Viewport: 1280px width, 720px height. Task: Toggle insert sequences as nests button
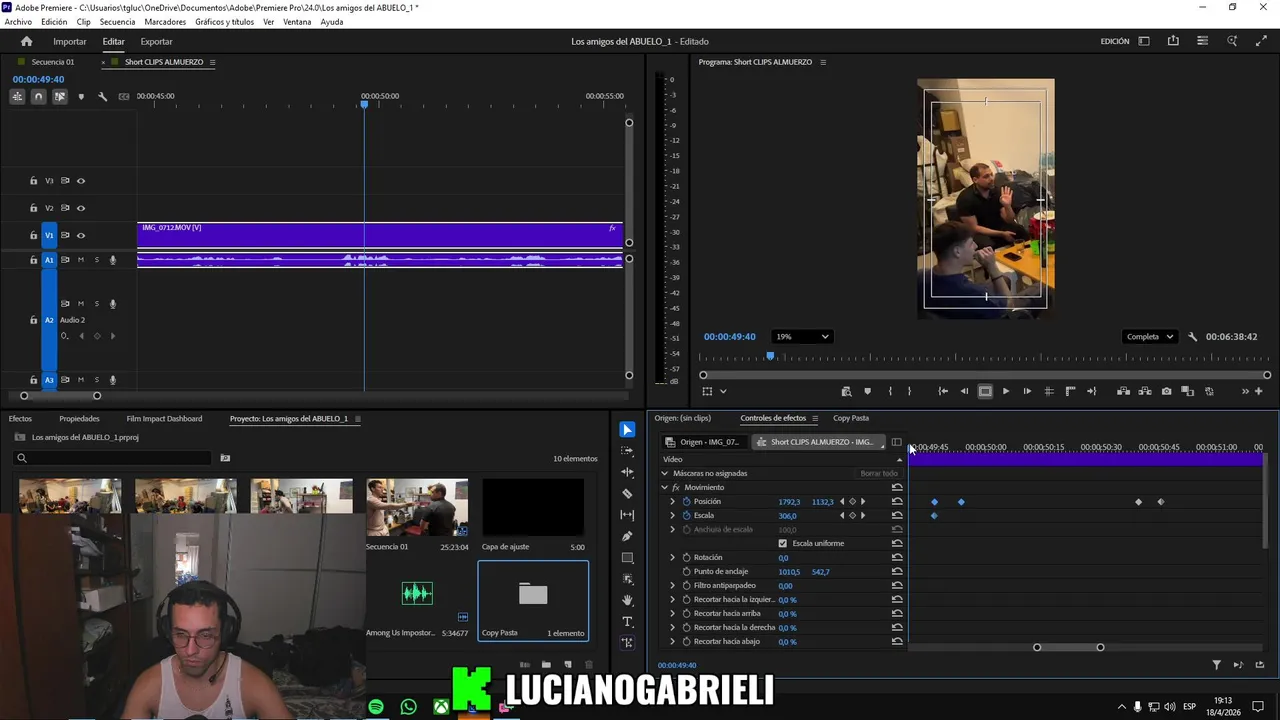tap(17, 97)
